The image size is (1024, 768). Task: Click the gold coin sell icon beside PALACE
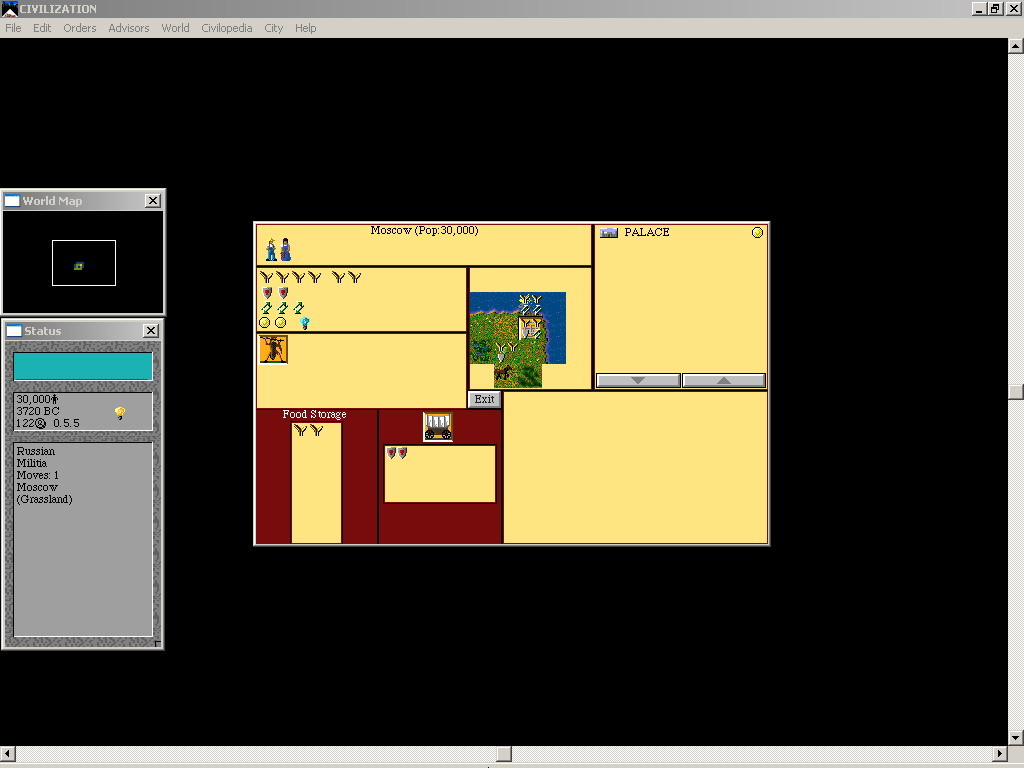tap(757, 232)
